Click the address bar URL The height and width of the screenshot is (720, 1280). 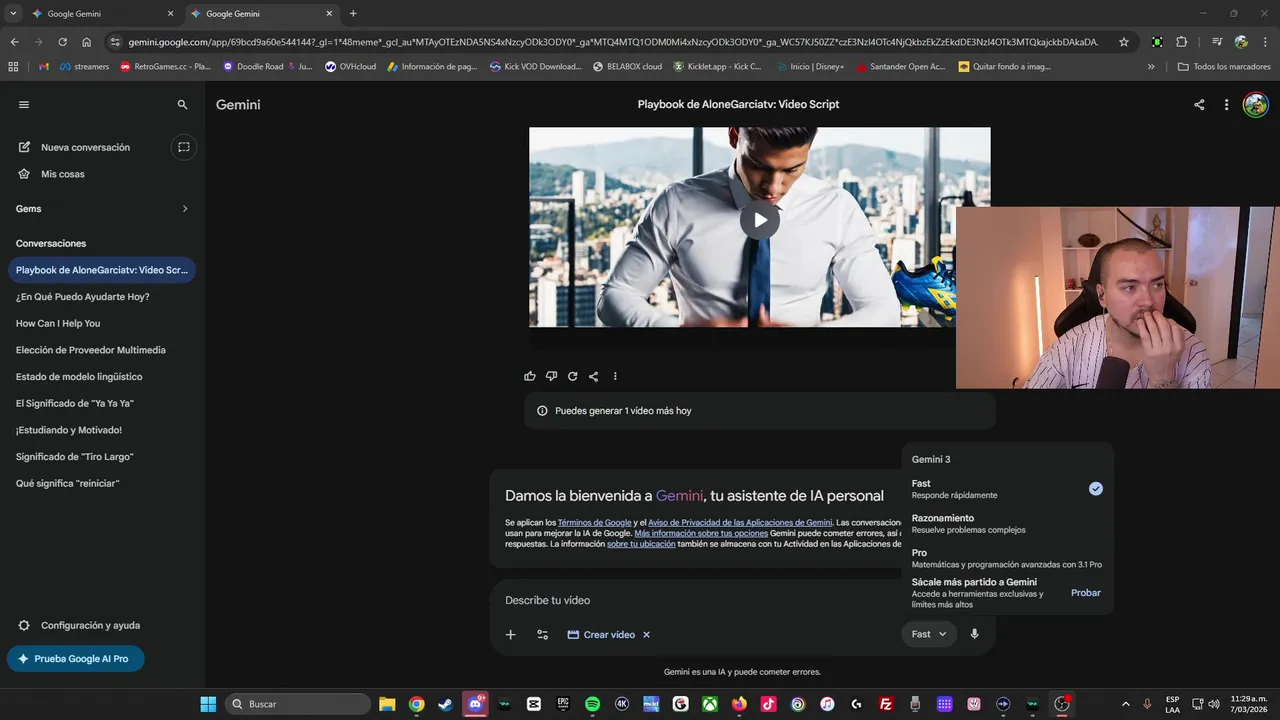(x=613, y=42)
